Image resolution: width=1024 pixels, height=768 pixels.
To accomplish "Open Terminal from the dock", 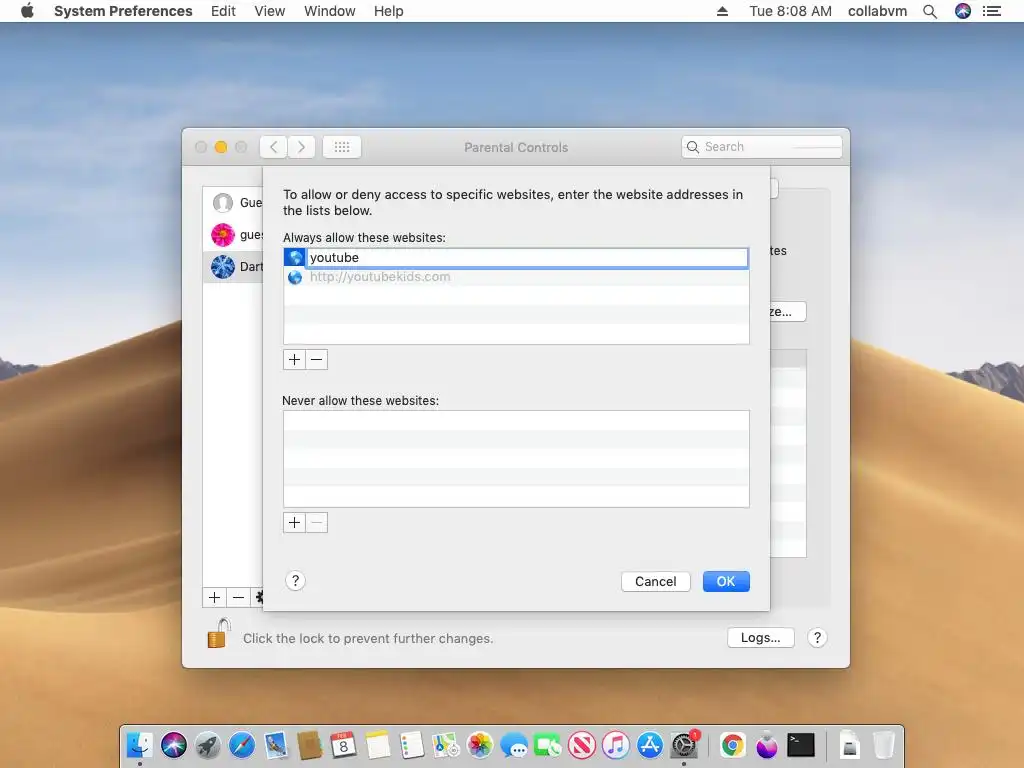I will 801,745.
